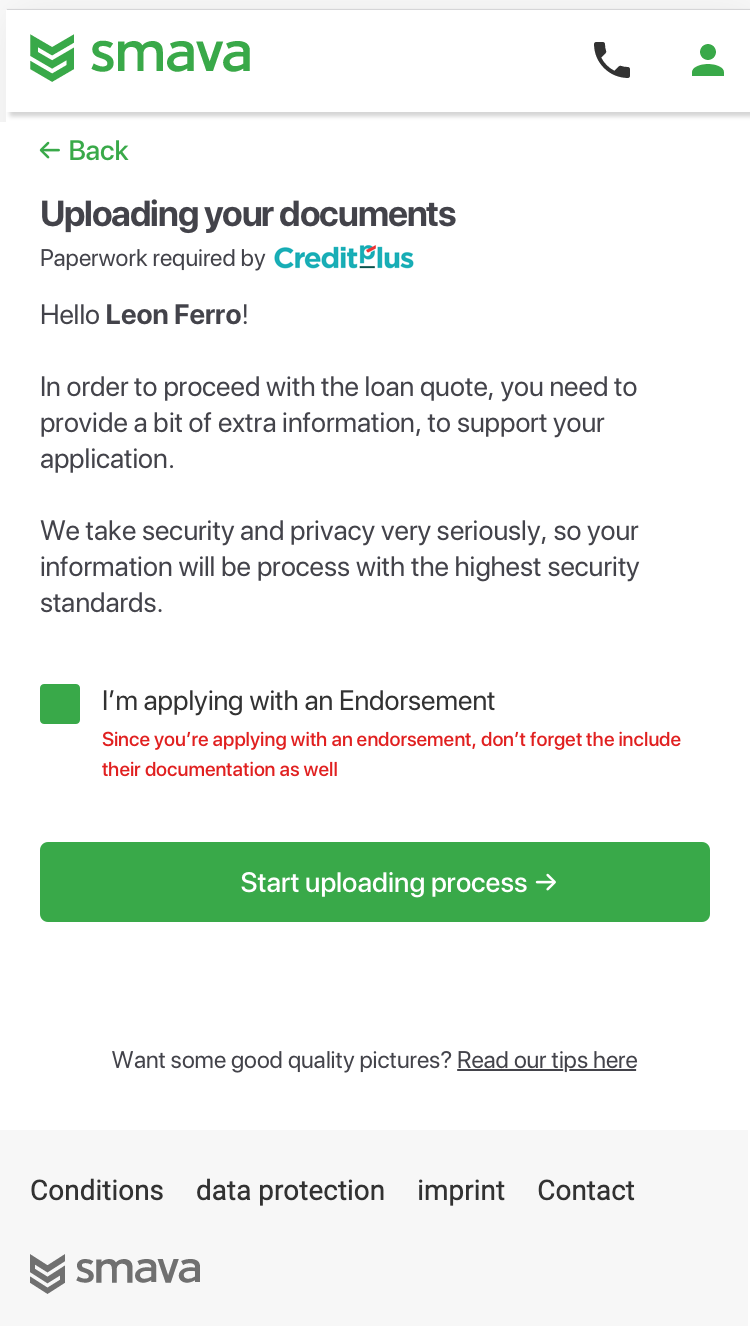Tap the phone call icon
The width and height of the screenshot is (750, 1326).
pos(612,60)
